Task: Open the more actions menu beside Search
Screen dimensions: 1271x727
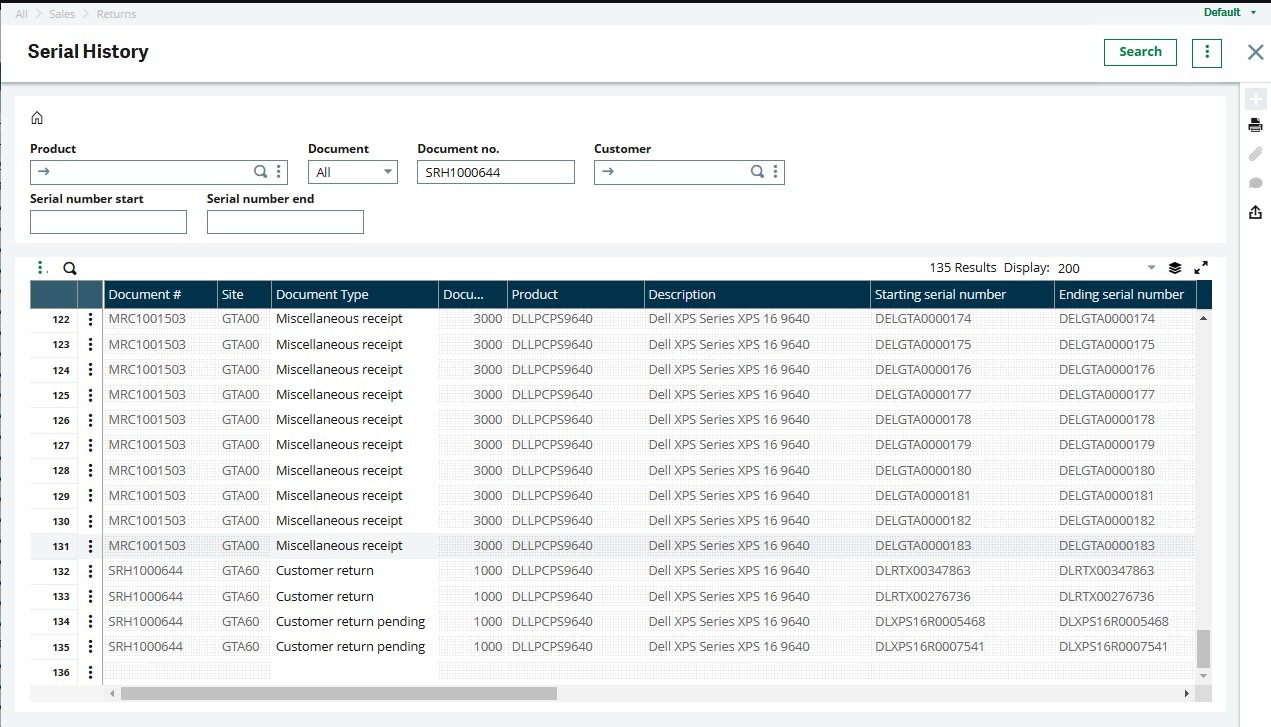Action: coord(1207,52)
